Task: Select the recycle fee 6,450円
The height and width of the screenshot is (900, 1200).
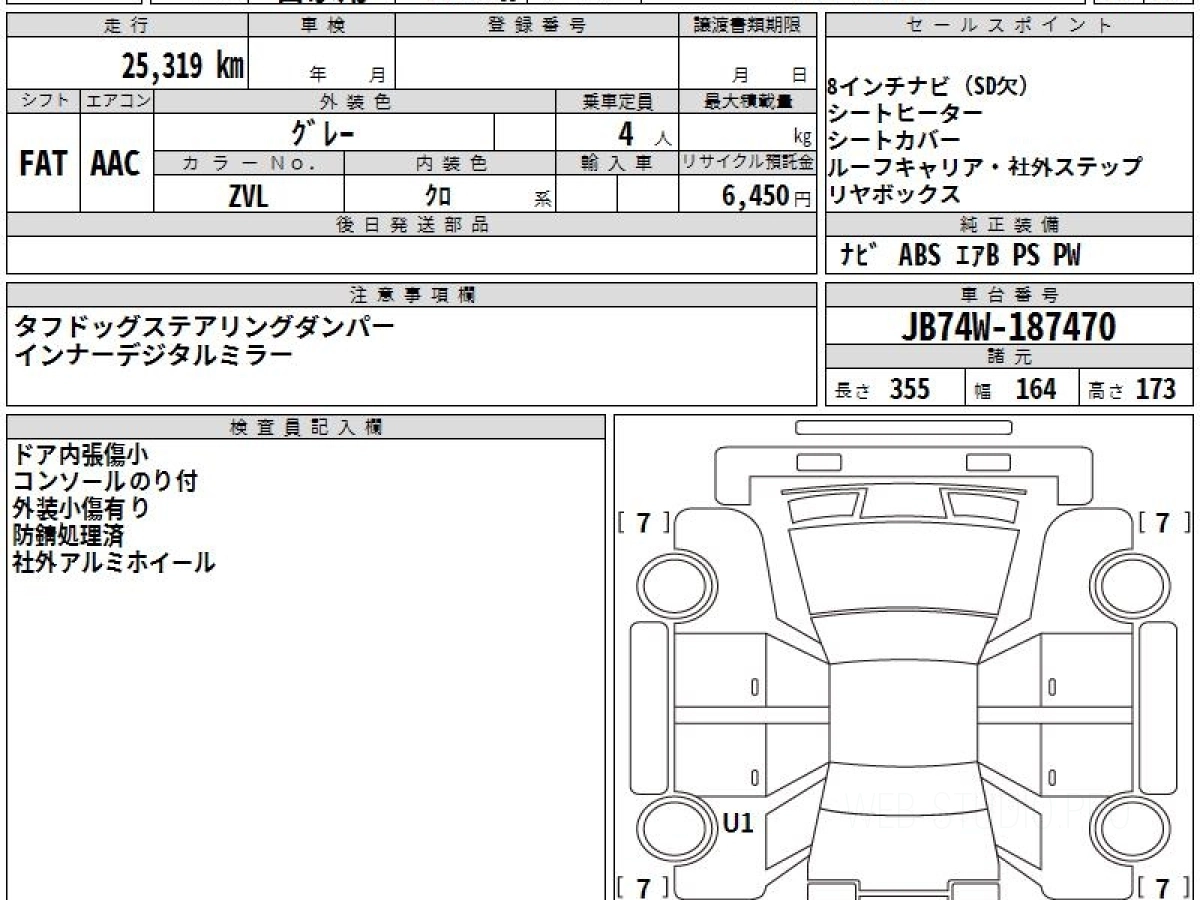Action: pos(766,196)
